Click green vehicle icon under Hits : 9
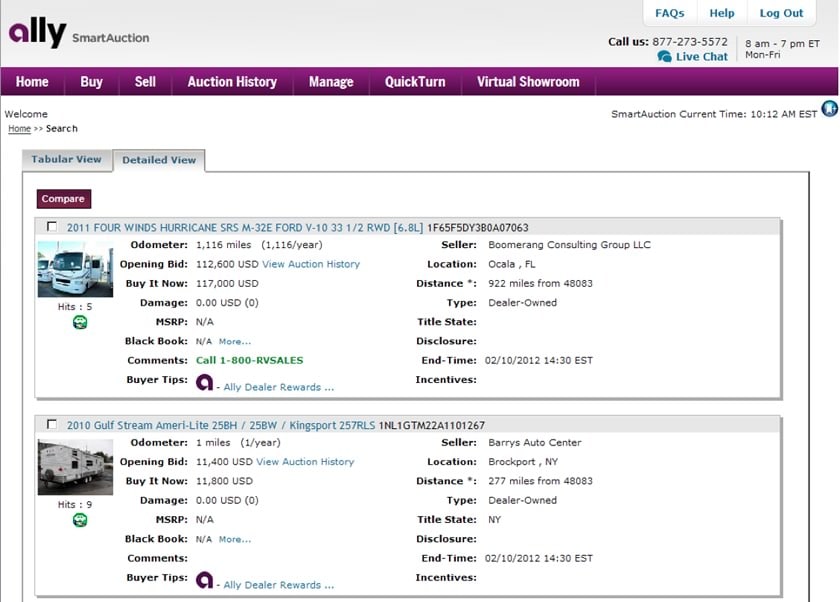This screenshot has width=840, height=602. point(80,520)
